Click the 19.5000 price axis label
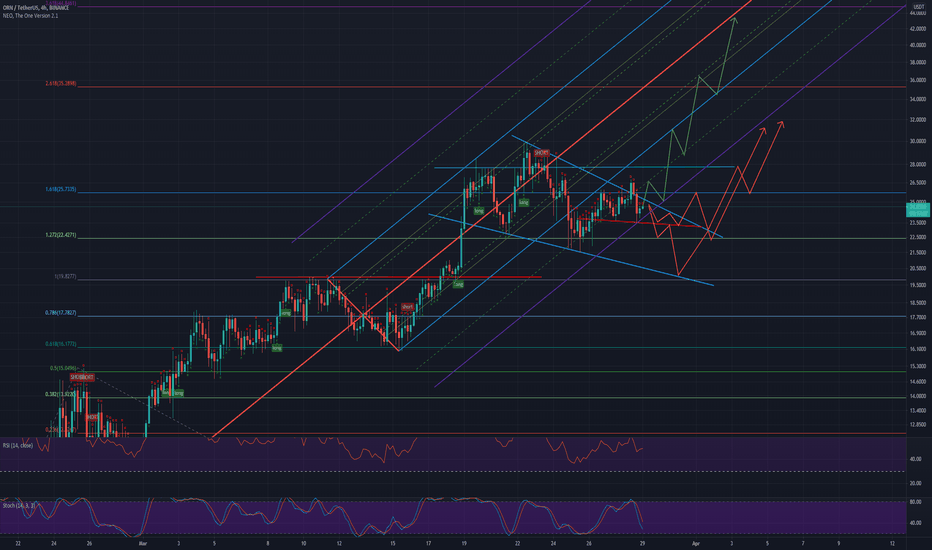The width and height of the screenshot is (932, 550). pos(918,285)
